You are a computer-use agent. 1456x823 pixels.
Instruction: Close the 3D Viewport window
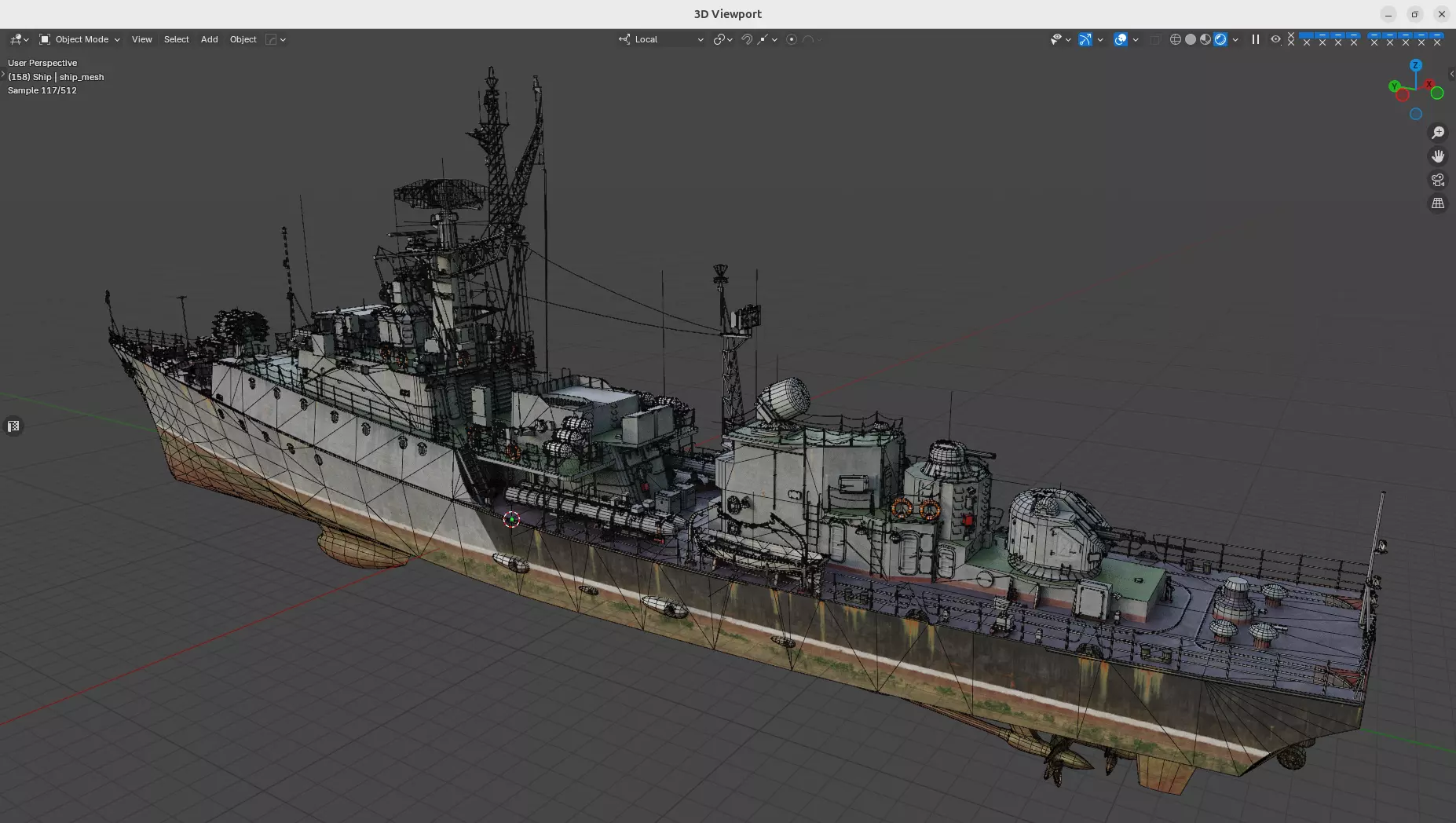click(1441, 14)
